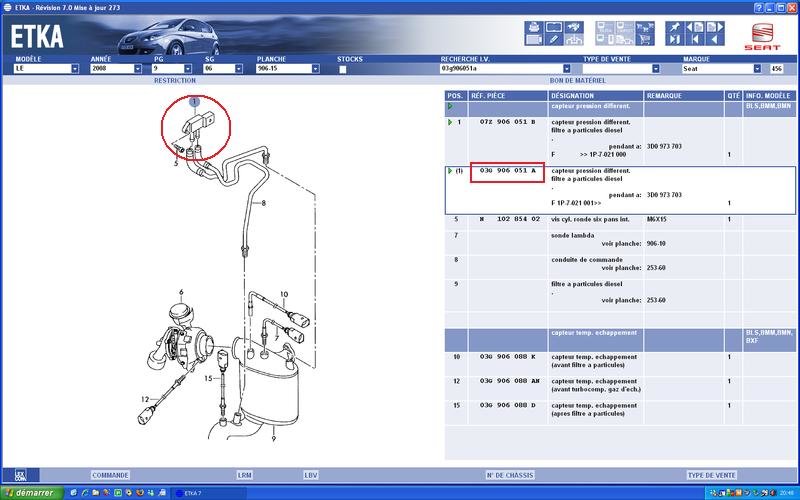Toggle the STOCKS checkbox
The image size is (800, 500).
pos(343,69)
